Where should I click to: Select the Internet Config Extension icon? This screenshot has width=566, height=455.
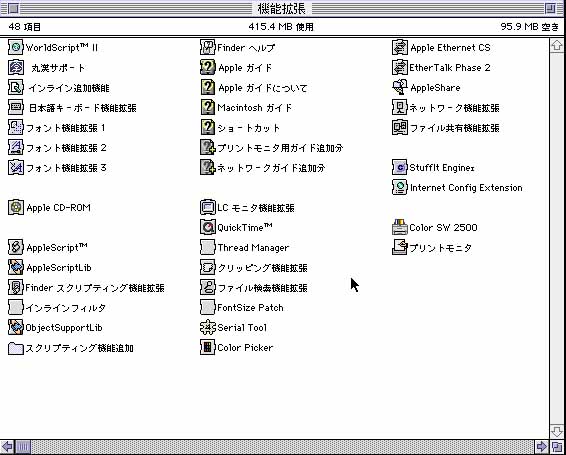pyautogui.click(x=400, y=187)
